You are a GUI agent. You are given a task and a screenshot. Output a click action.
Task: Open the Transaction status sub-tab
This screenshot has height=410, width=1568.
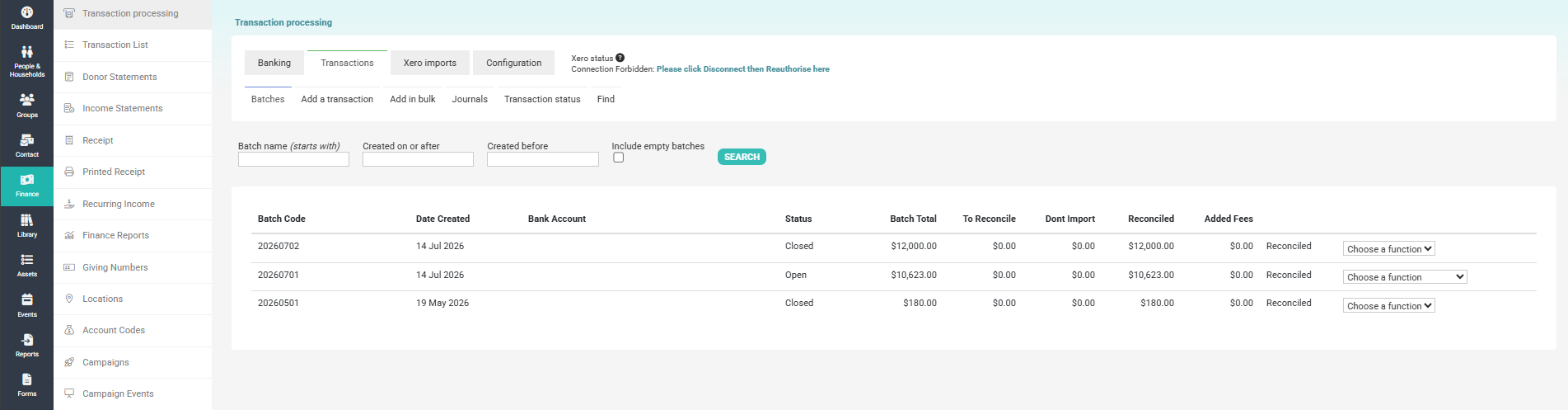pyautogui.click(x=542, y=99)
